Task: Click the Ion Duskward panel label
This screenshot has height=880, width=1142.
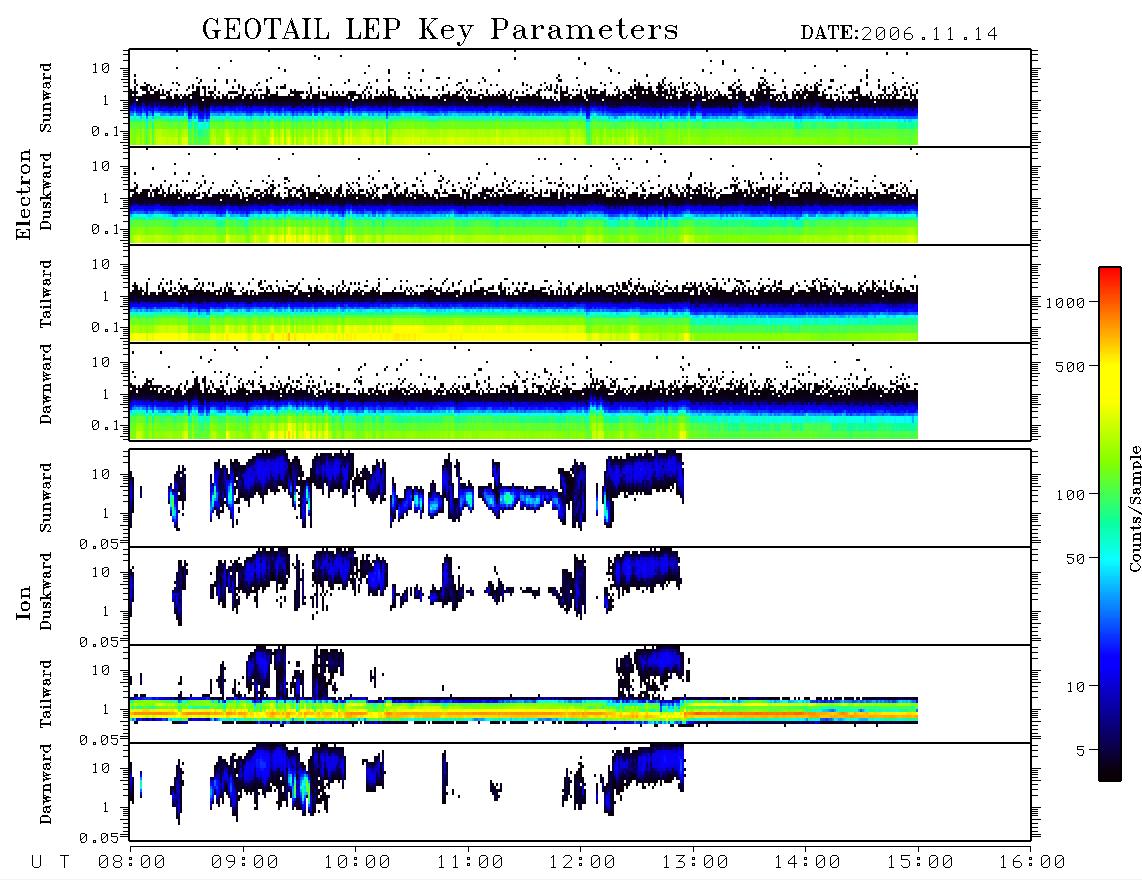Action: (x=46, y=591)
